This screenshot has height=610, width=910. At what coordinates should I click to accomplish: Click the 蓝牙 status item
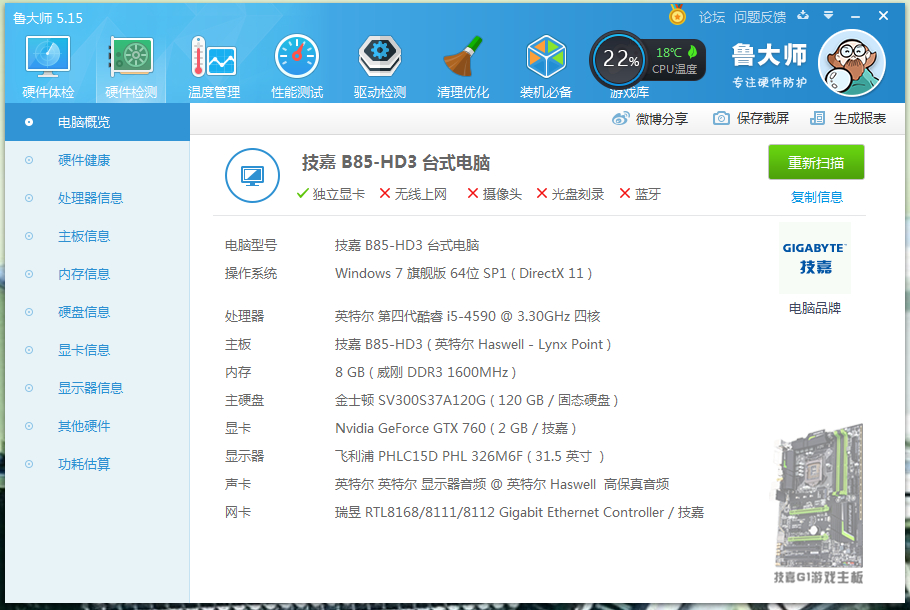(x=640, y=194)
